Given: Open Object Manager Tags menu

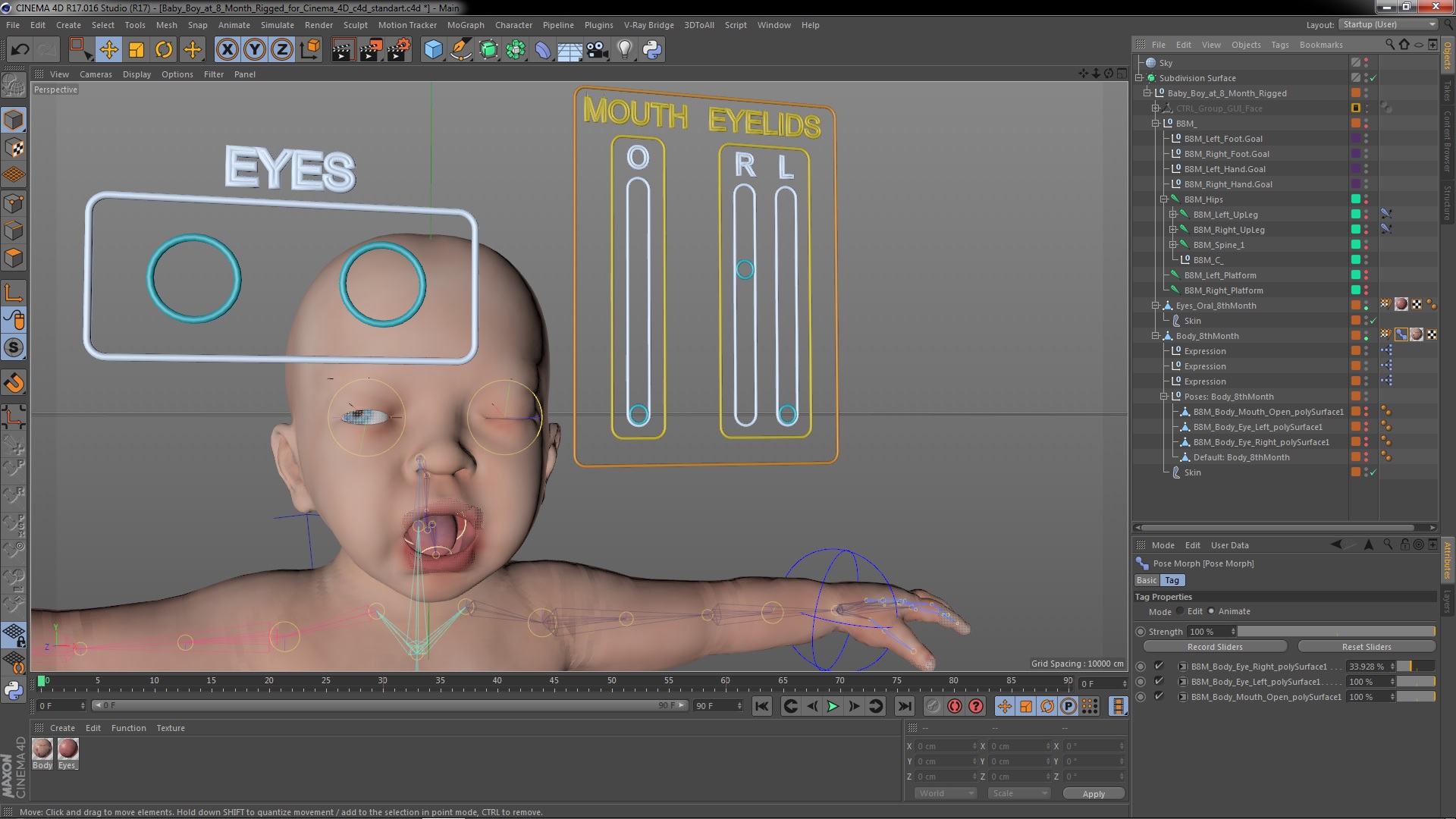Looking at the screenshot, I should pyautogui.click(x=1280, y=45).
